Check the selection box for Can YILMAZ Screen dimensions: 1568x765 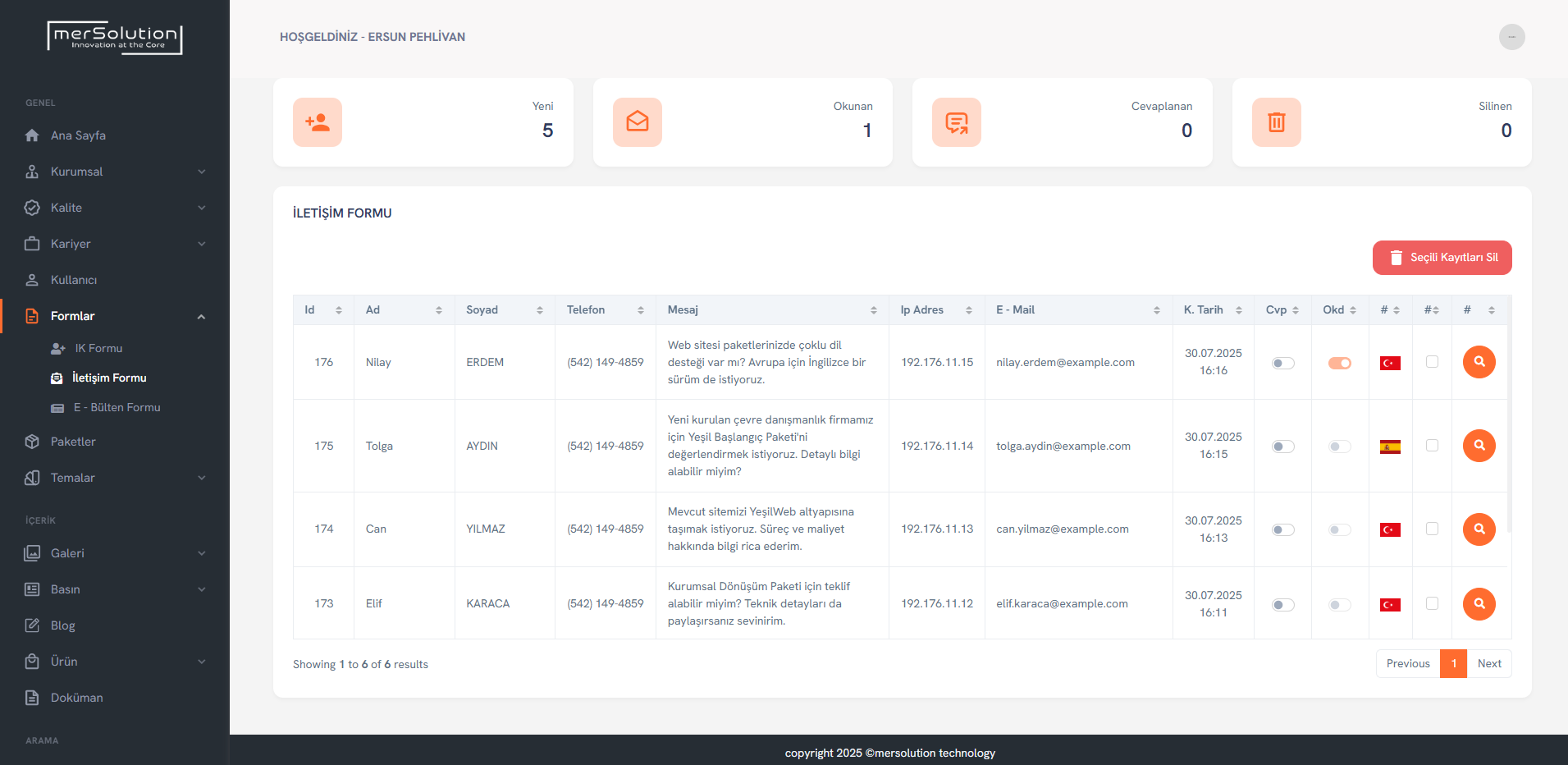[1432, 529]
